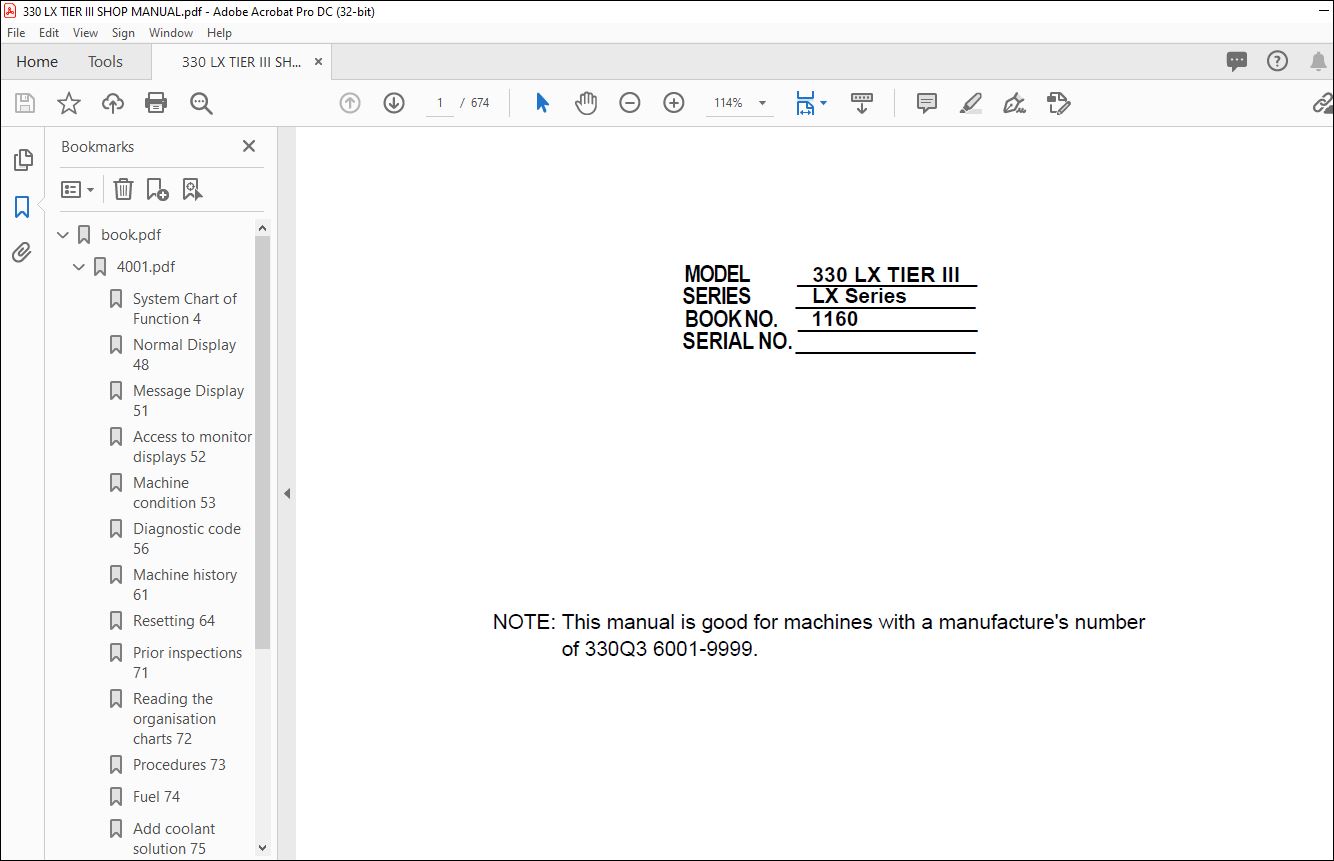Screen dimensions: 1334x861
Task: Delete selected bookmark with trash icon
Action: pos(123,189)
